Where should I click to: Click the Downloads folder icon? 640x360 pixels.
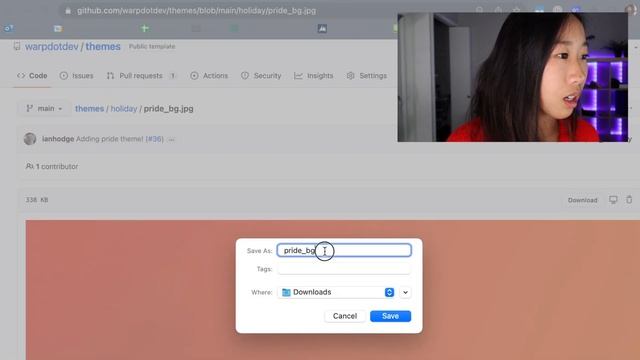click(286, 292)
